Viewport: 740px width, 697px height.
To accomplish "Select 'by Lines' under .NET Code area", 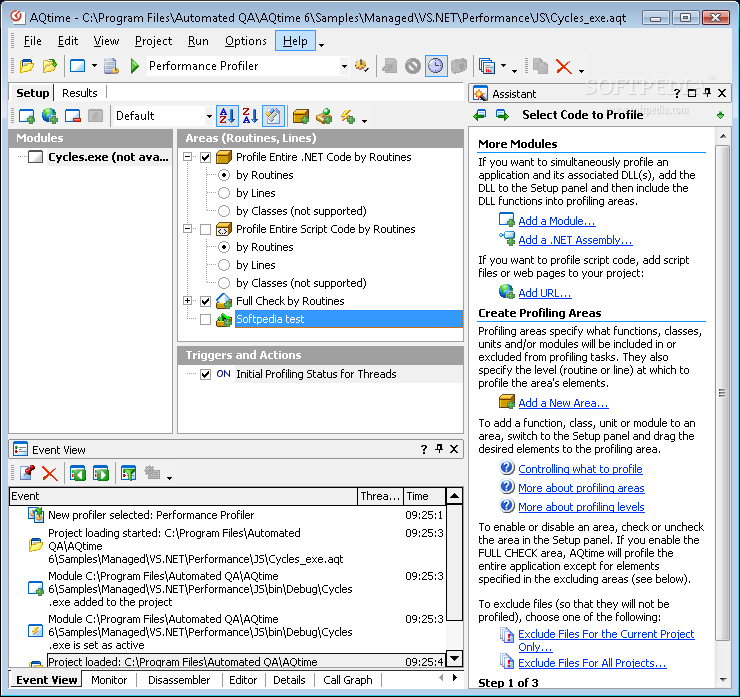I will [224, 193].
